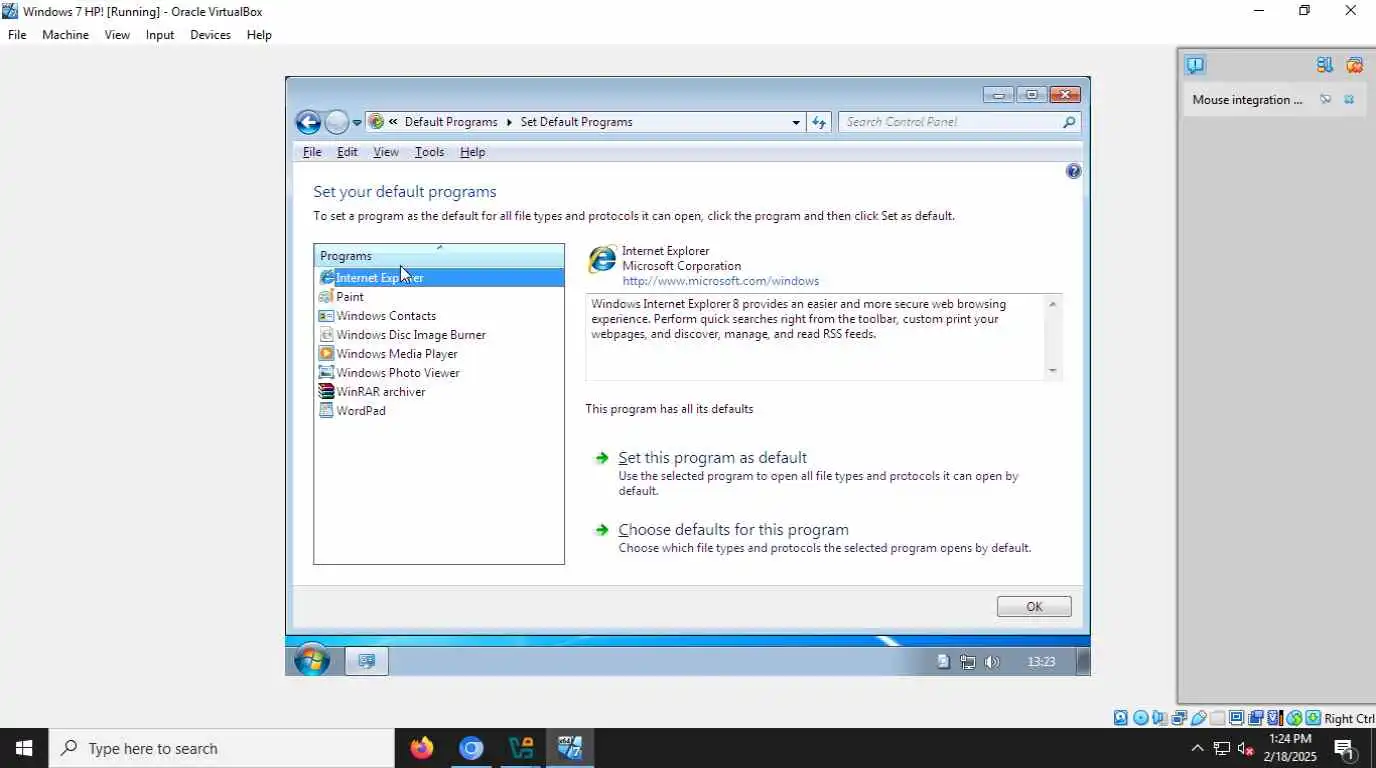The height and width of the screenshot is (768, 1376).
Task: Open the VirtualBox Input menu
Action: pos(160,35)
